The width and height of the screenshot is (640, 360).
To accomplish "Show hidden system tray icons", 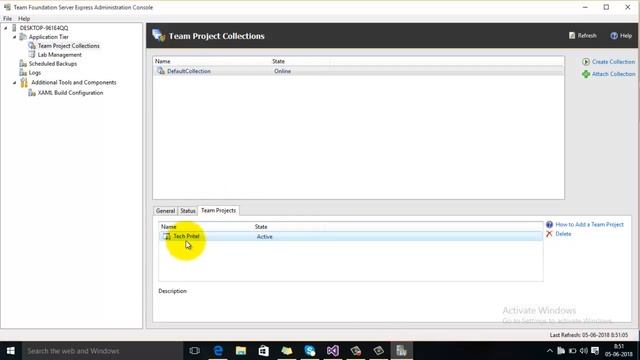I will pyautogui.click(x=550, y=351).
